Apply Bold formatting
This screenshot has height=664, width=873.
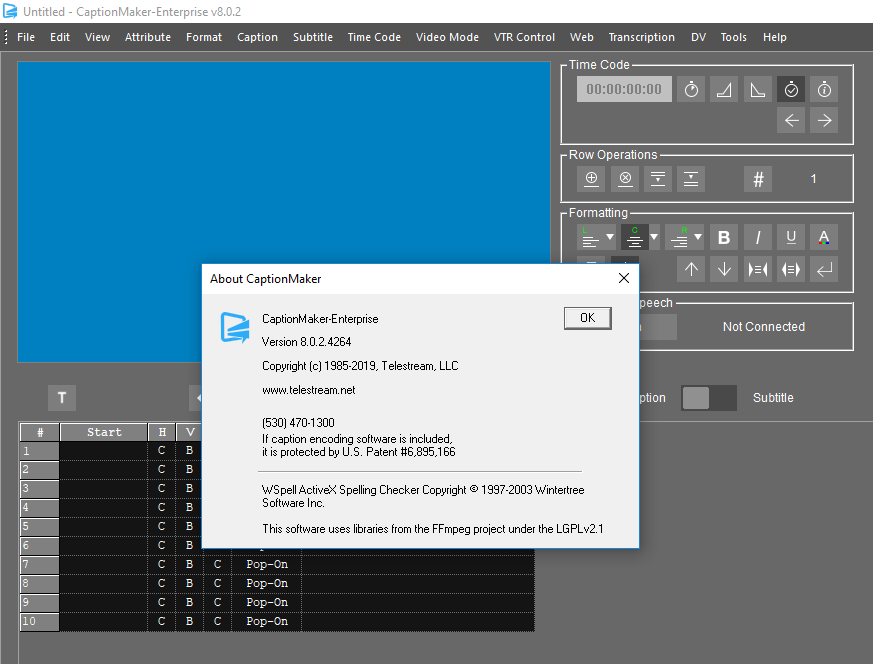pyautogui.click(x=723, y=237)
